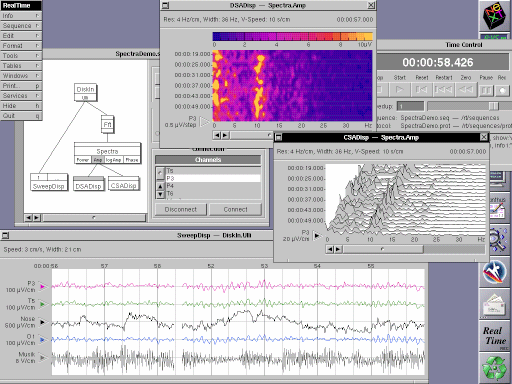Screen dimensions: 512x384
Task: Click the Nose channel marker in SweepDisp
Action: tap(42, 322)
